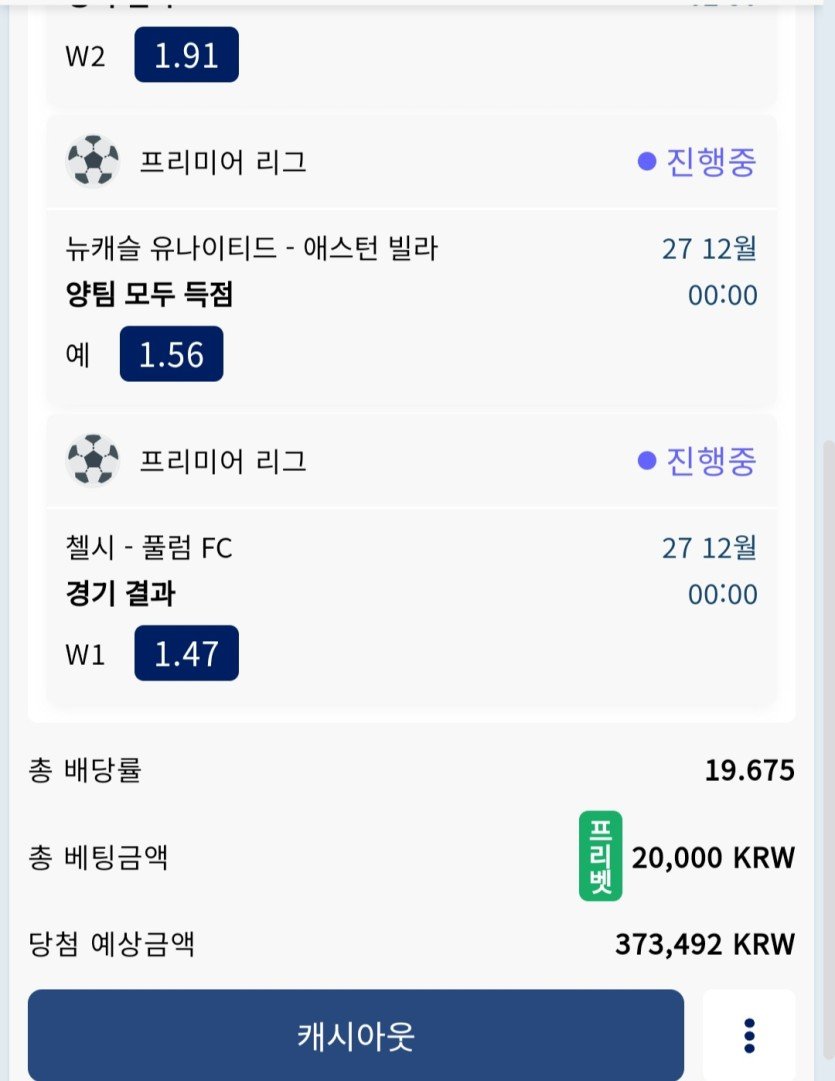Image resolution: width=835 pixels, height=1081 pixels.
Task: Tap 프리미어 리그 label above the Newcastle match
Action: [222, 161]
